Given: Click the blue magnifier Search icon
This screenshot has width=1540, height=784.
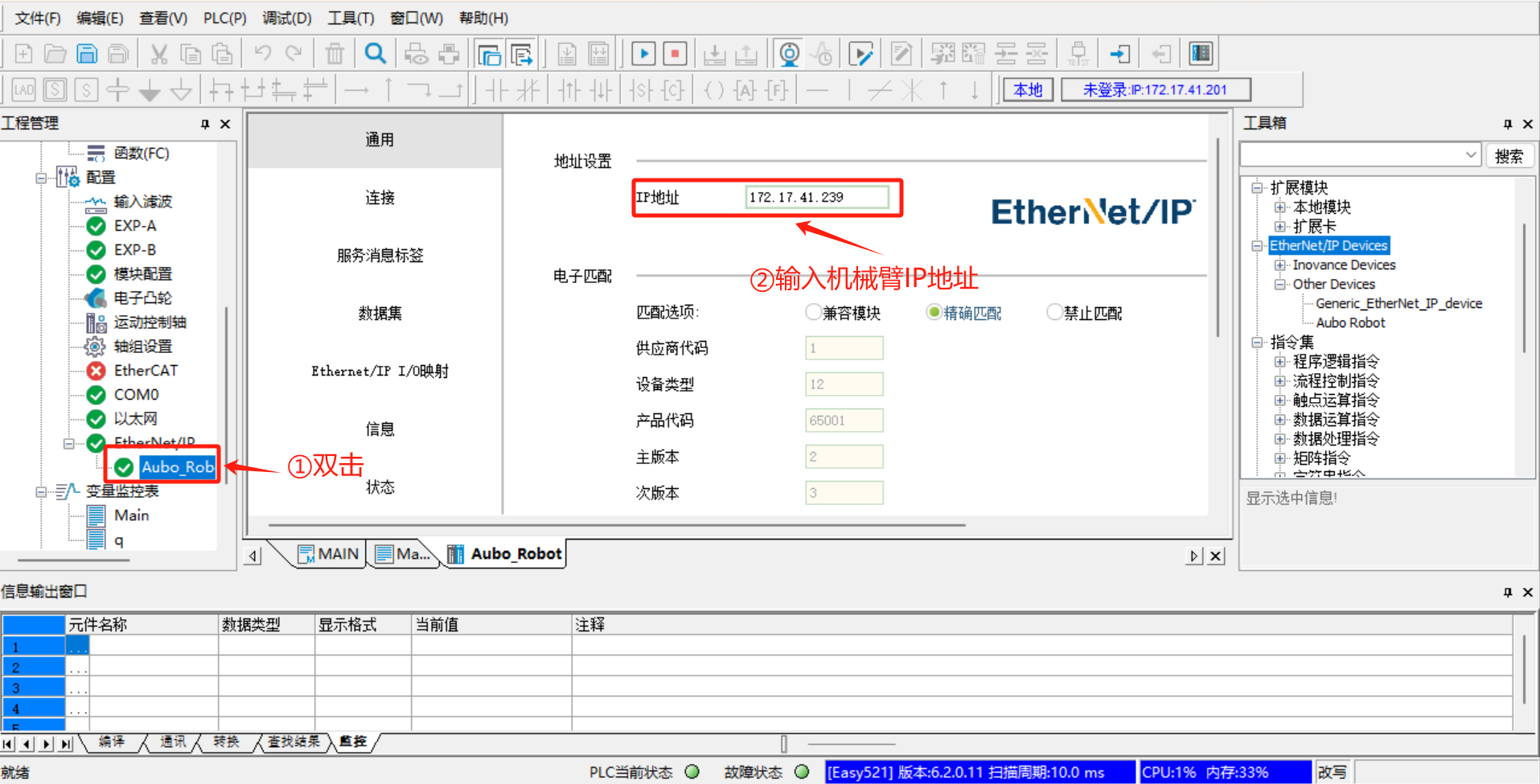Looking at the screenshot, I should coord(375,54).
